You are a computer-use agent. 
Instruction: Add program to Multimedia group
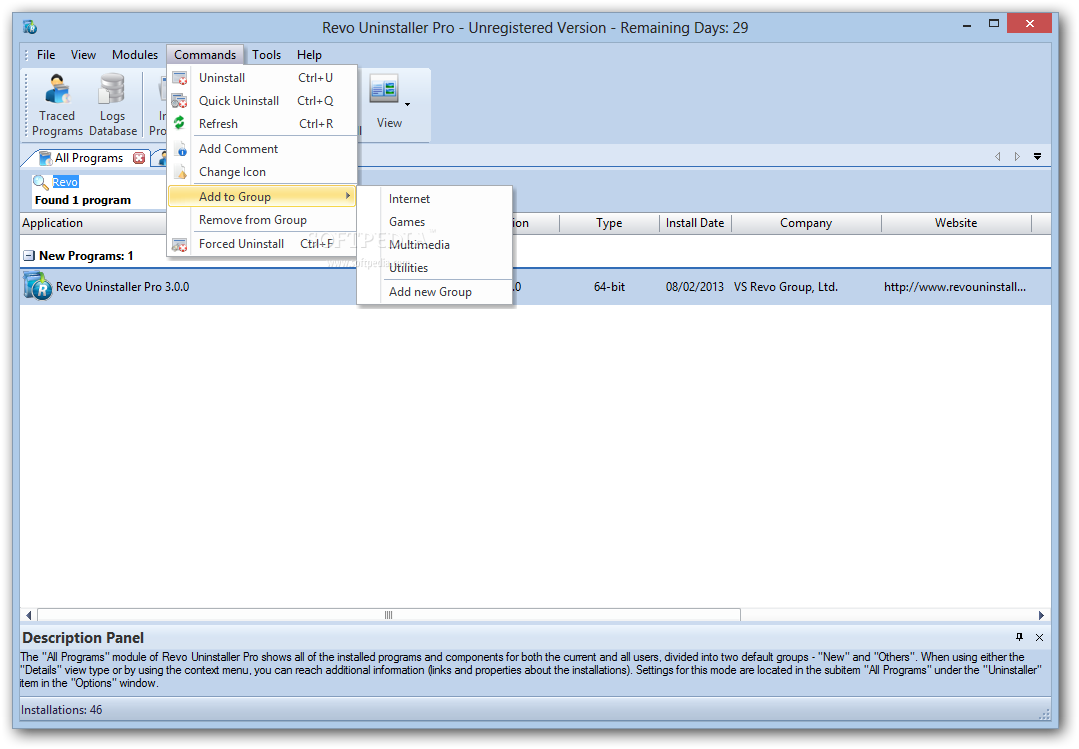coord(435,245)
